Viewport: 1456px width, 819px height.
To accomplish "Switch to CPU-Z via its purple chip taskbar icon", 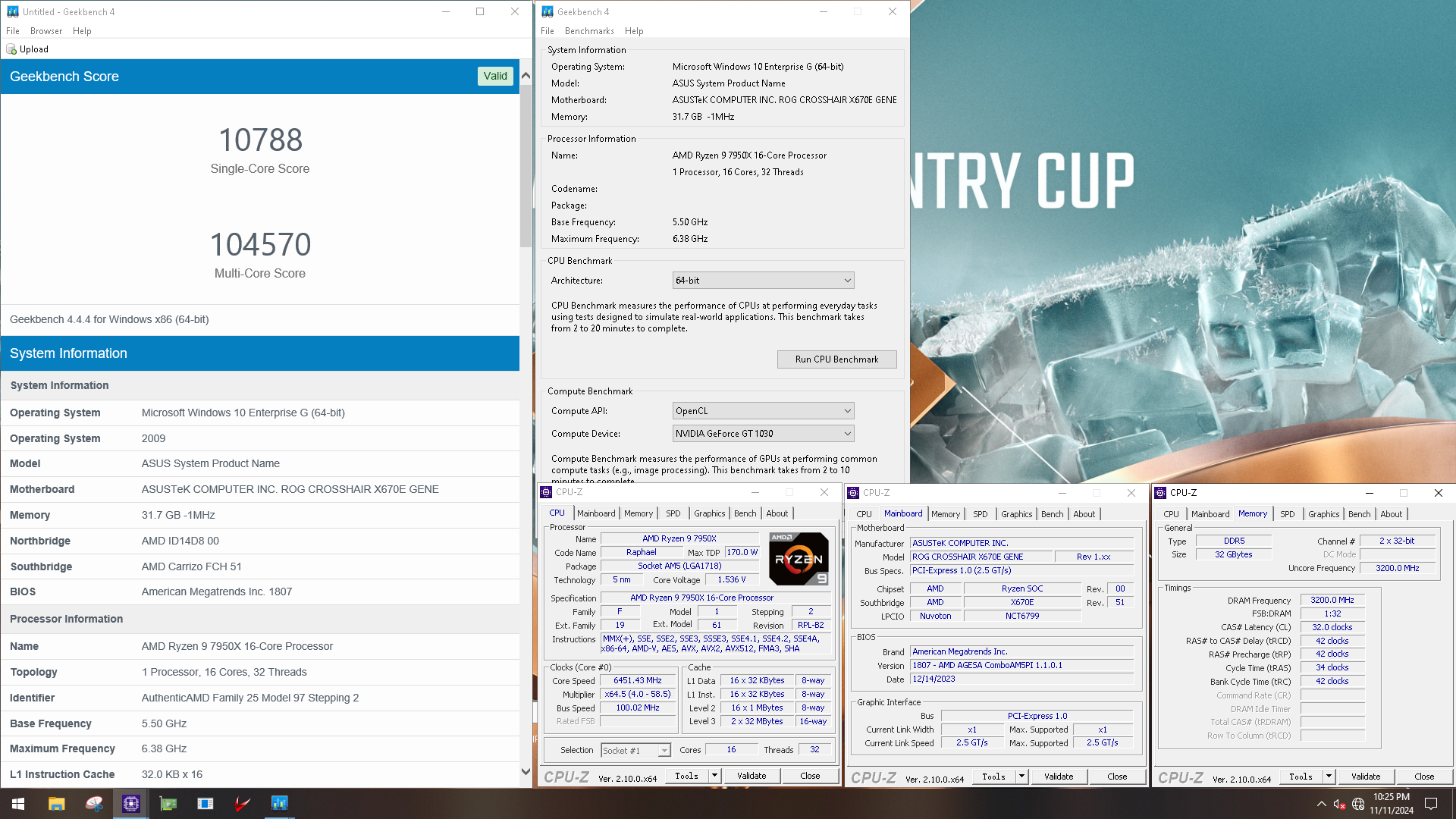I will pyautogui.click(x=131, y=804).
